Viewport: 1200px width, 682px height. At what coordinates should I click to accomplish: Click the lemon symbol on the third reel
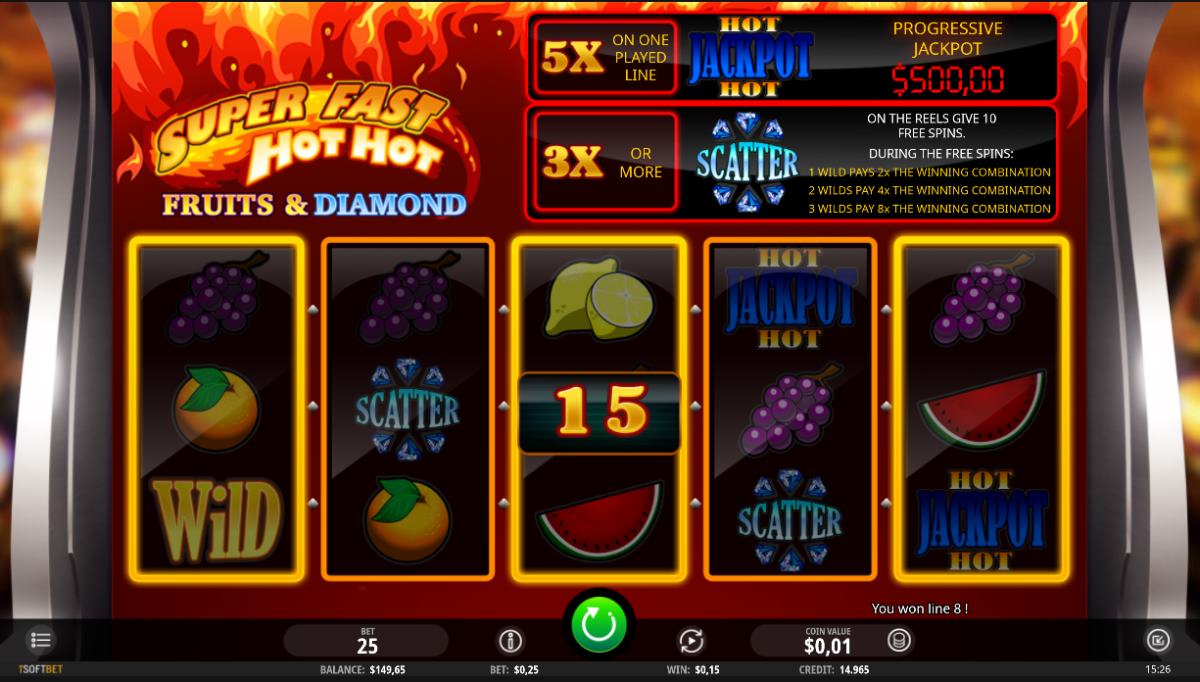click(598, 299)
